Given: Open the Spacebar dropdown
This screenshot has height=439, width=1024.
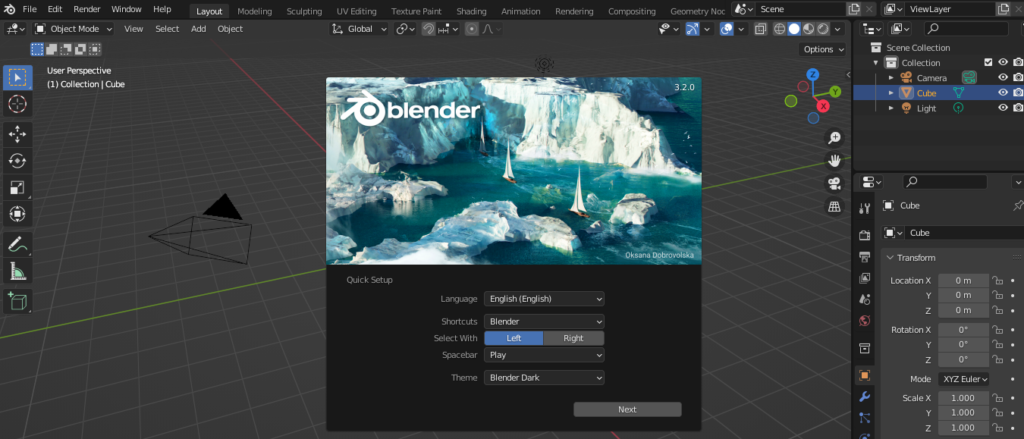Looking at the screenshot, I should 544,355.
